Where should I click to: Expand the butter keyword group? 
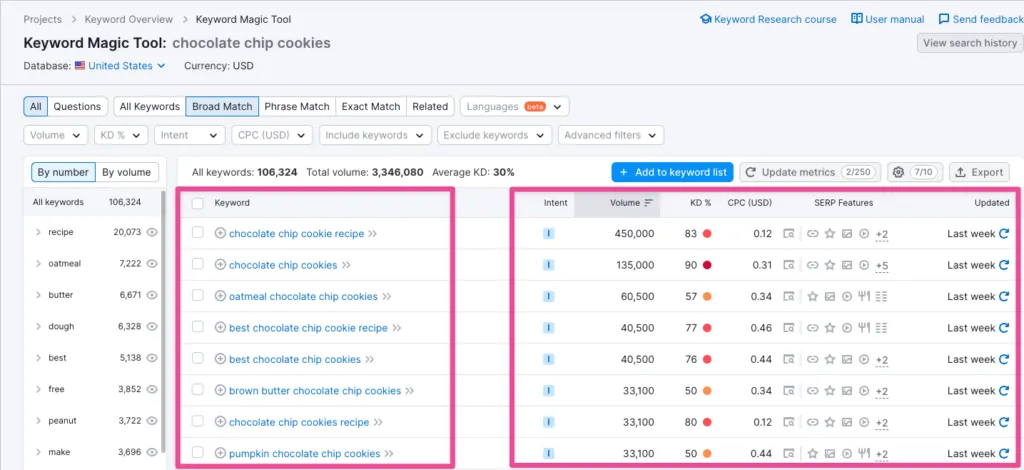39,295
